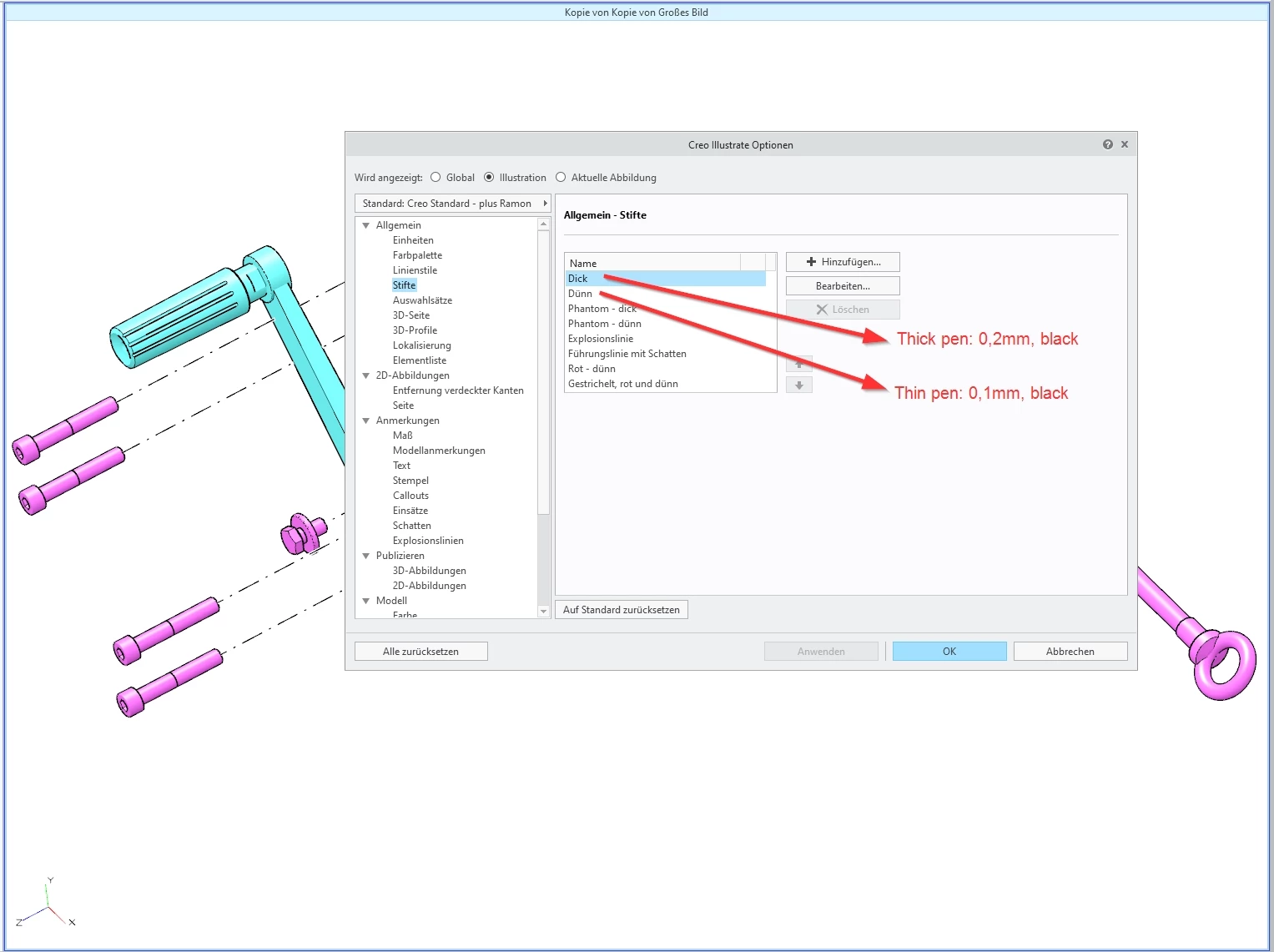The image size is (1274, 952).
Task: Select Führungslinie mit Schatten pen
Action: pos(665,354)
